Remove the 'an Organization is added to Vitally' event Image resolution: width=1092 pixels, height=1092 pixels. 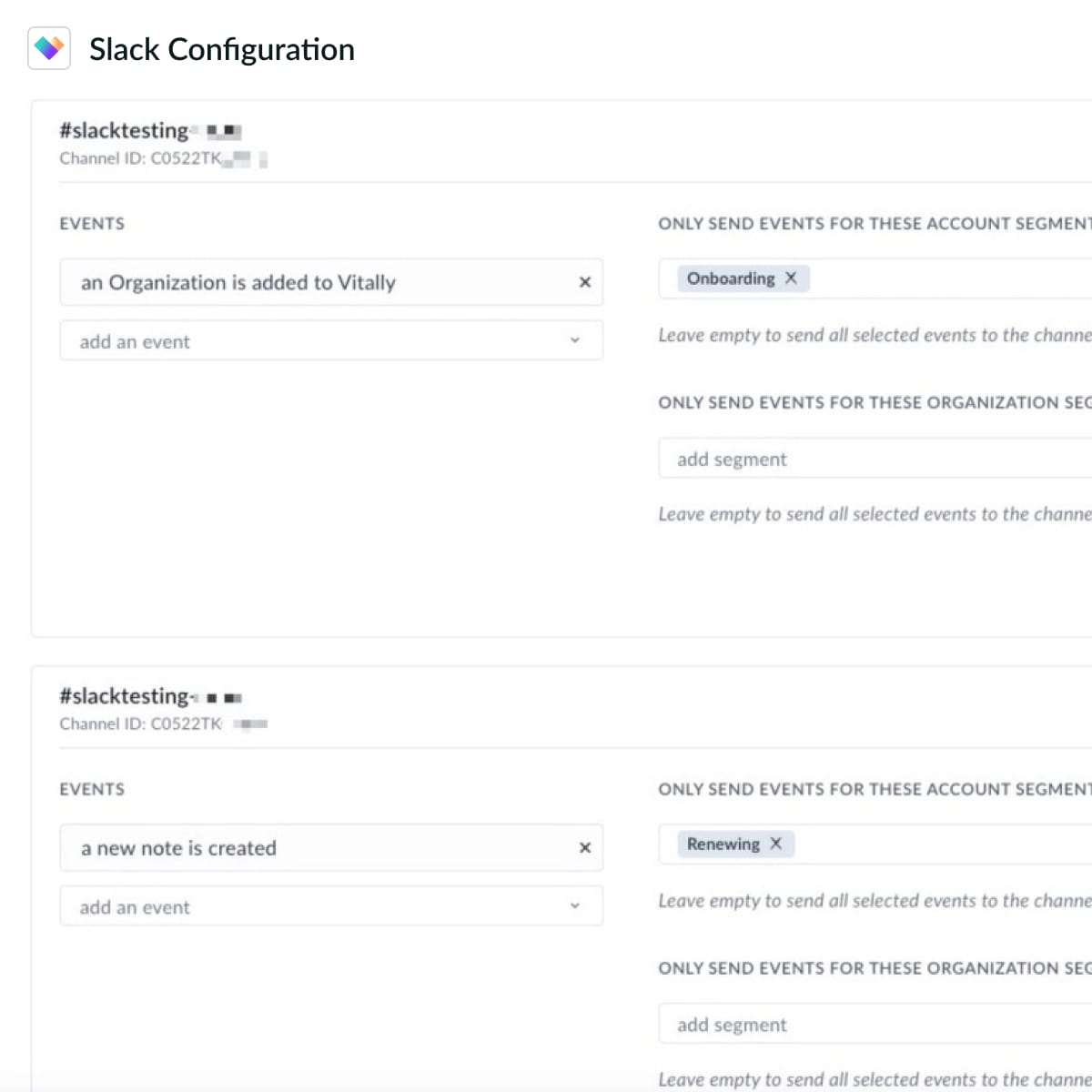pyautogui.click(x=585, y=282)
